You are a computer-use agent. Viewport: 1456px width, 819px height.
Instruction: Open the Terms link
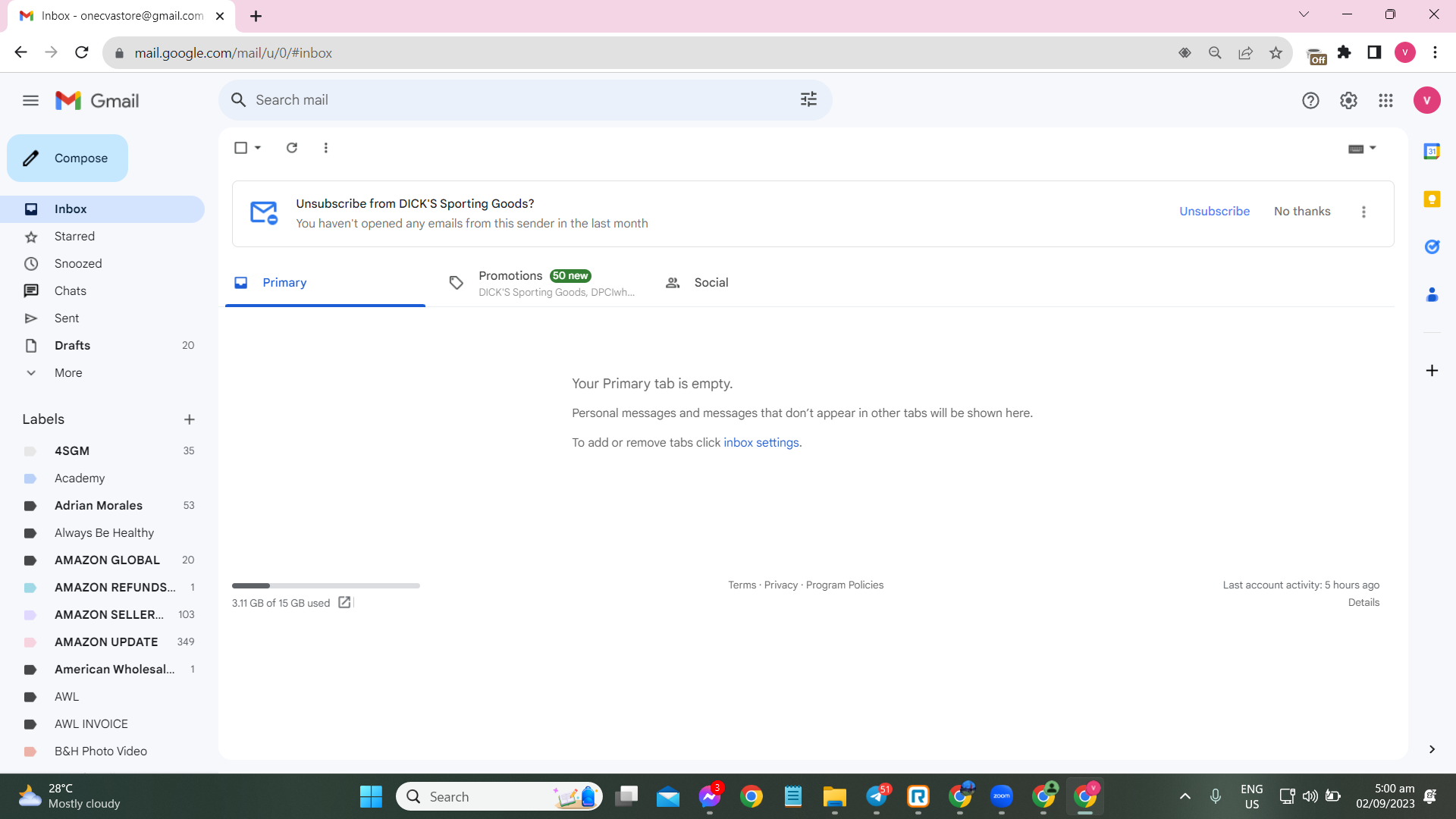(742, 585)
